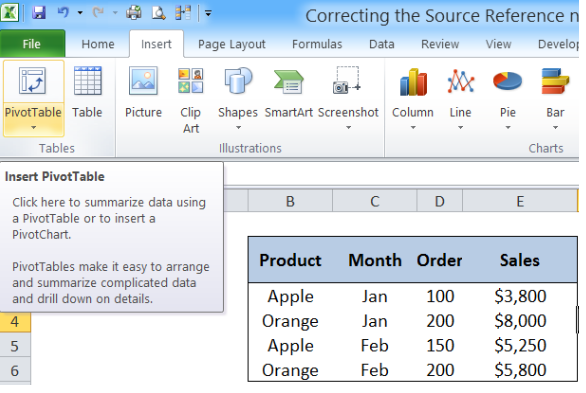Select the $5,800 sales cell
This screenshot has height=393, width=586.
point(520,370)
